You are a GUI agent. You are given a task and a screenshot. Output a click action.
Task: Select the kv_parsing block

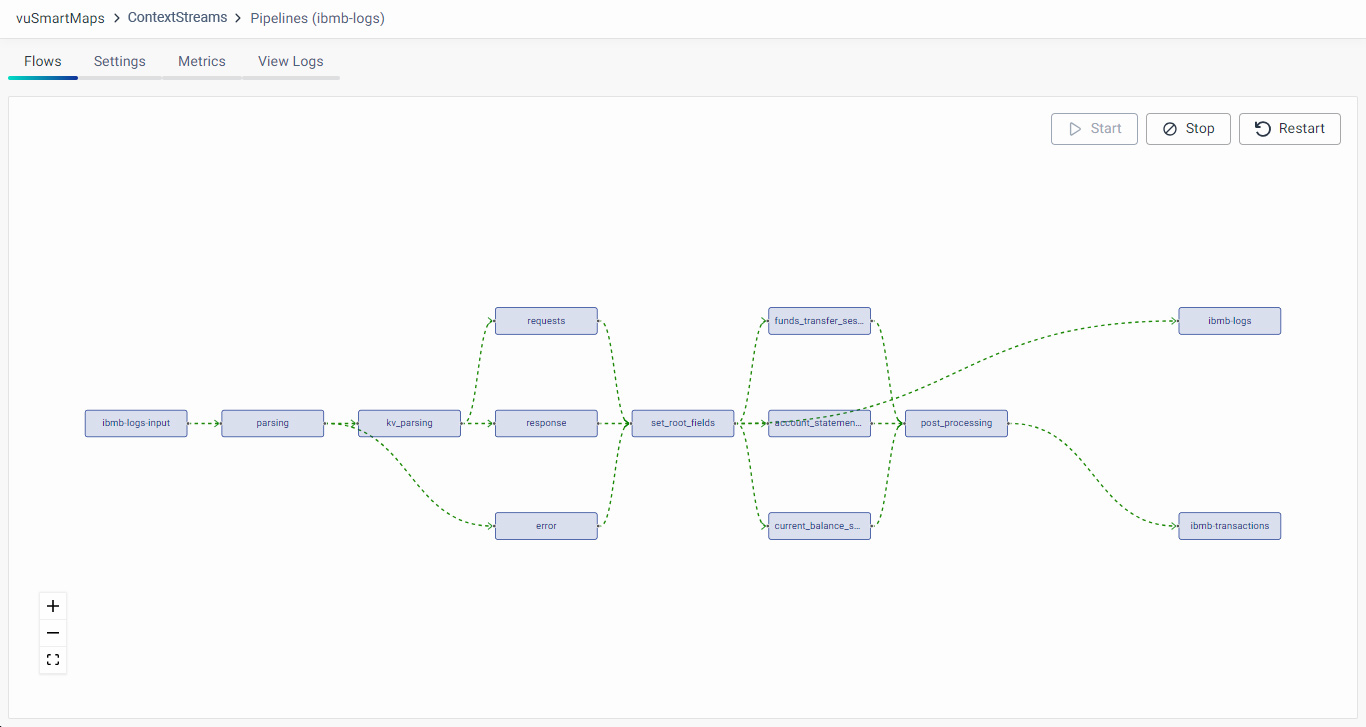pyautogui.click(x=409, y=423)
